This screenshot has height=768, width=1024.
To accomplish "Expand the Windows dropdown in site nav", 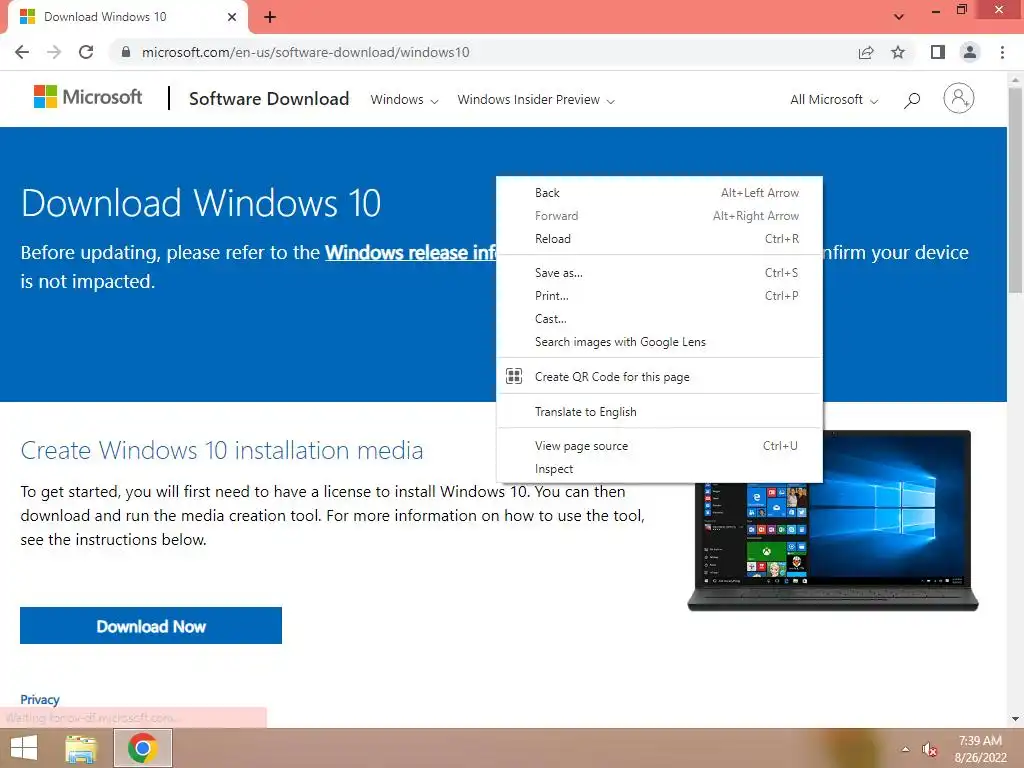I will pyautogui.click(x=404, y=100).
